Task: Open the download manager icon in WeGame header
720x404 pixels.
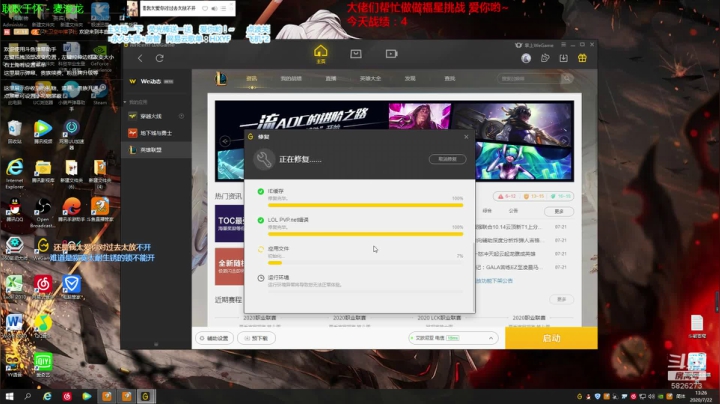Action: pos(563,58)
